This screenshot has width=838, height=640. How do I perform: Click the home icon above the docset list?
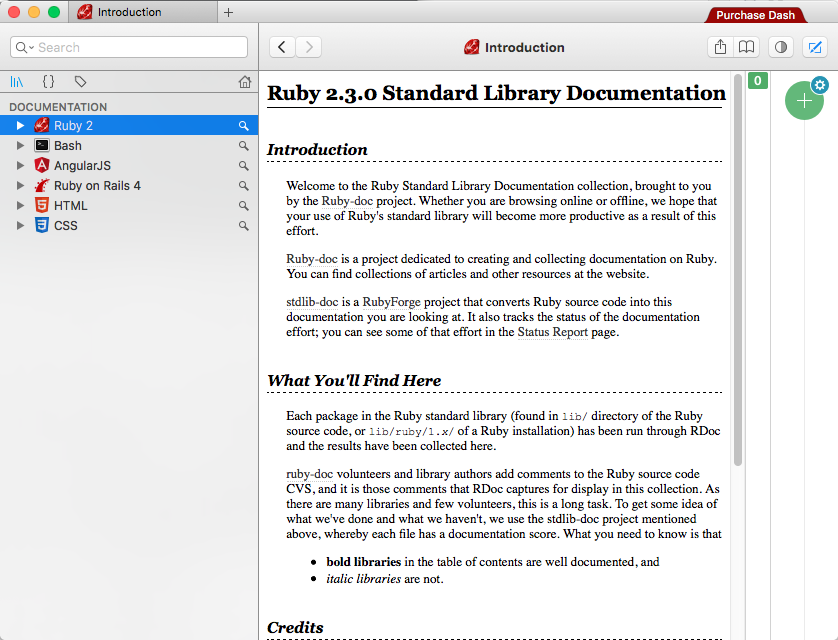(x=245, y=81)
